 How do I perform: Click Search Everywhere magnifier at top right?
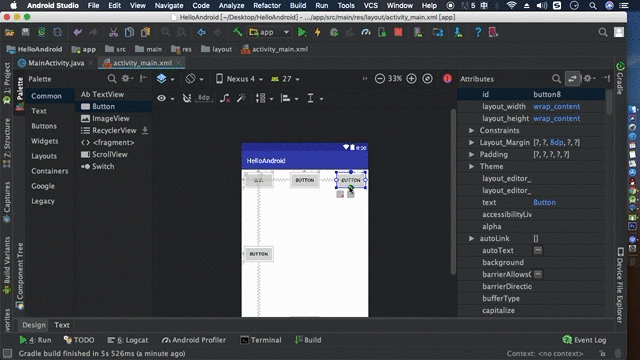(x=602, y=32)
